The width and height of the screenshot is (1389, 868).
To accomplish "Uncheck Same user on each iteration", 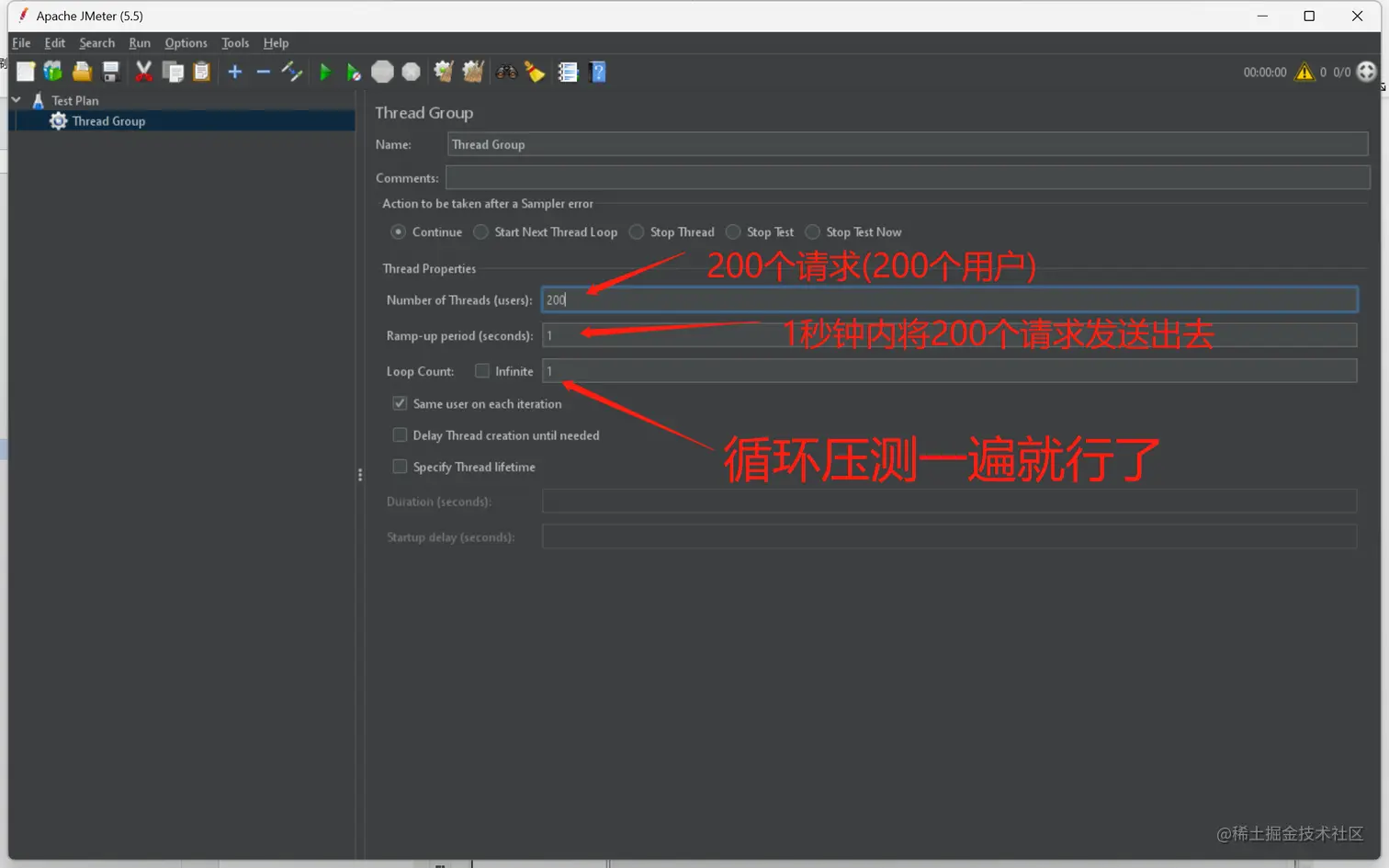I will pos(400,403).
